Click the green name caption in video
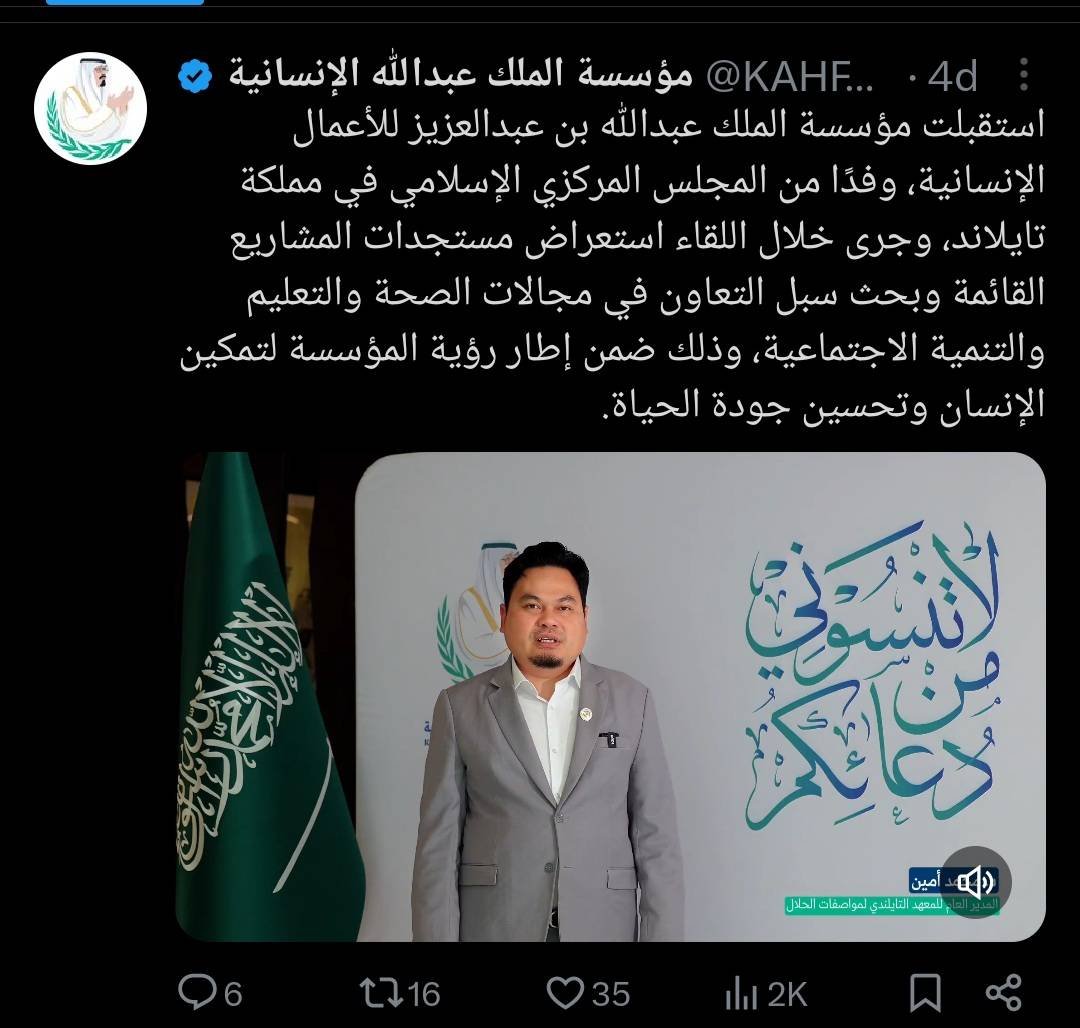This screenshot has width=1080, height=1028. tap(892, 904)
